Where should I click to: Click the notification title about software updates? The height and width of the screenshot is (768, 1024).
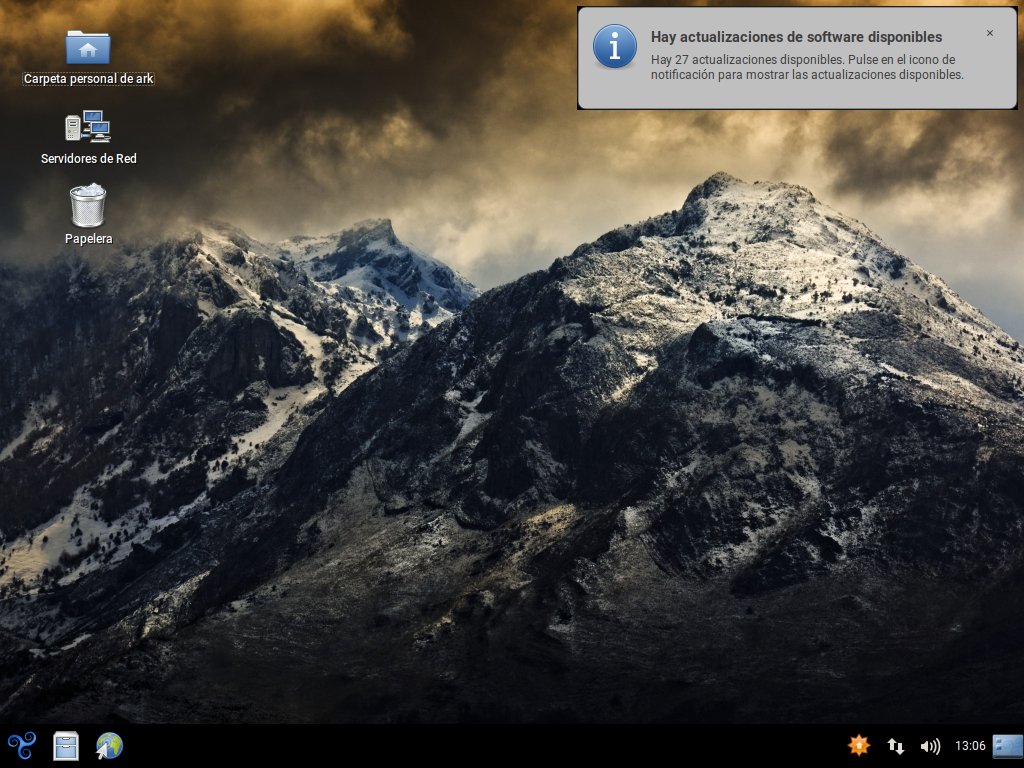796,37
